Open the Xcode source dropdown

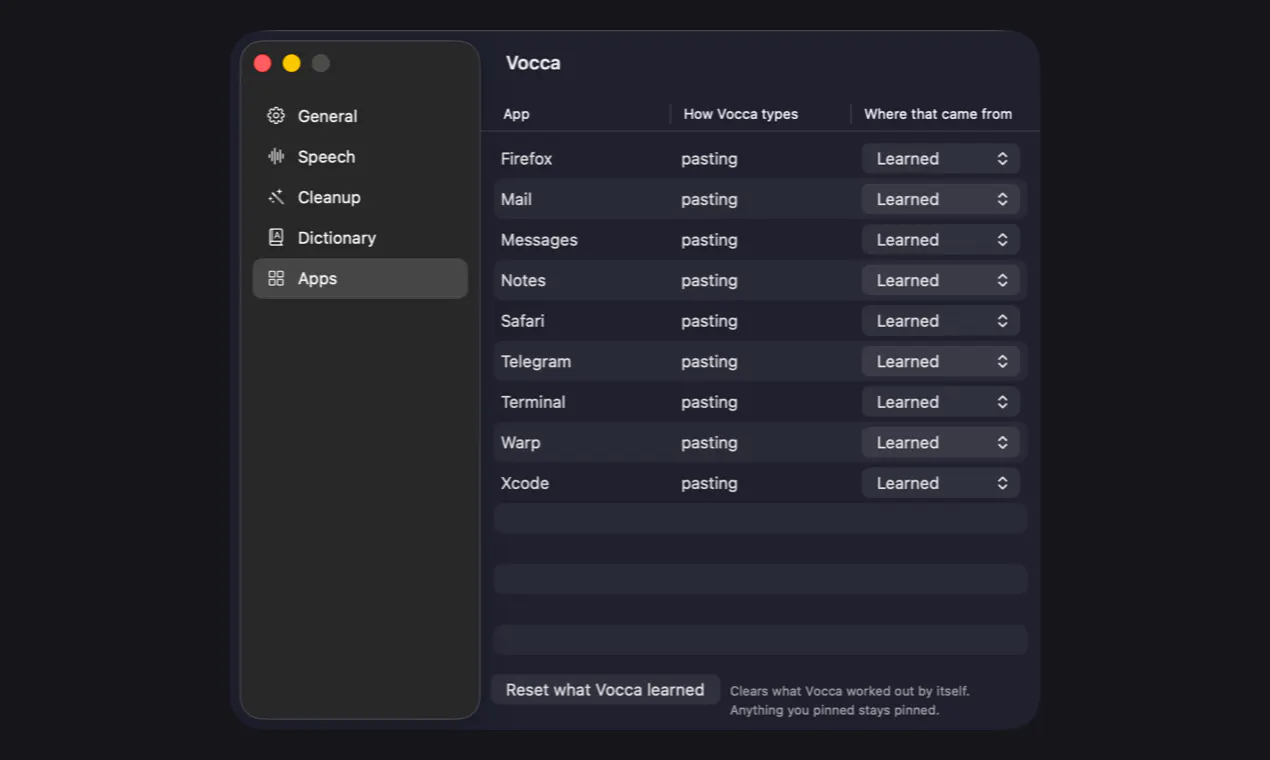(941, 483)
